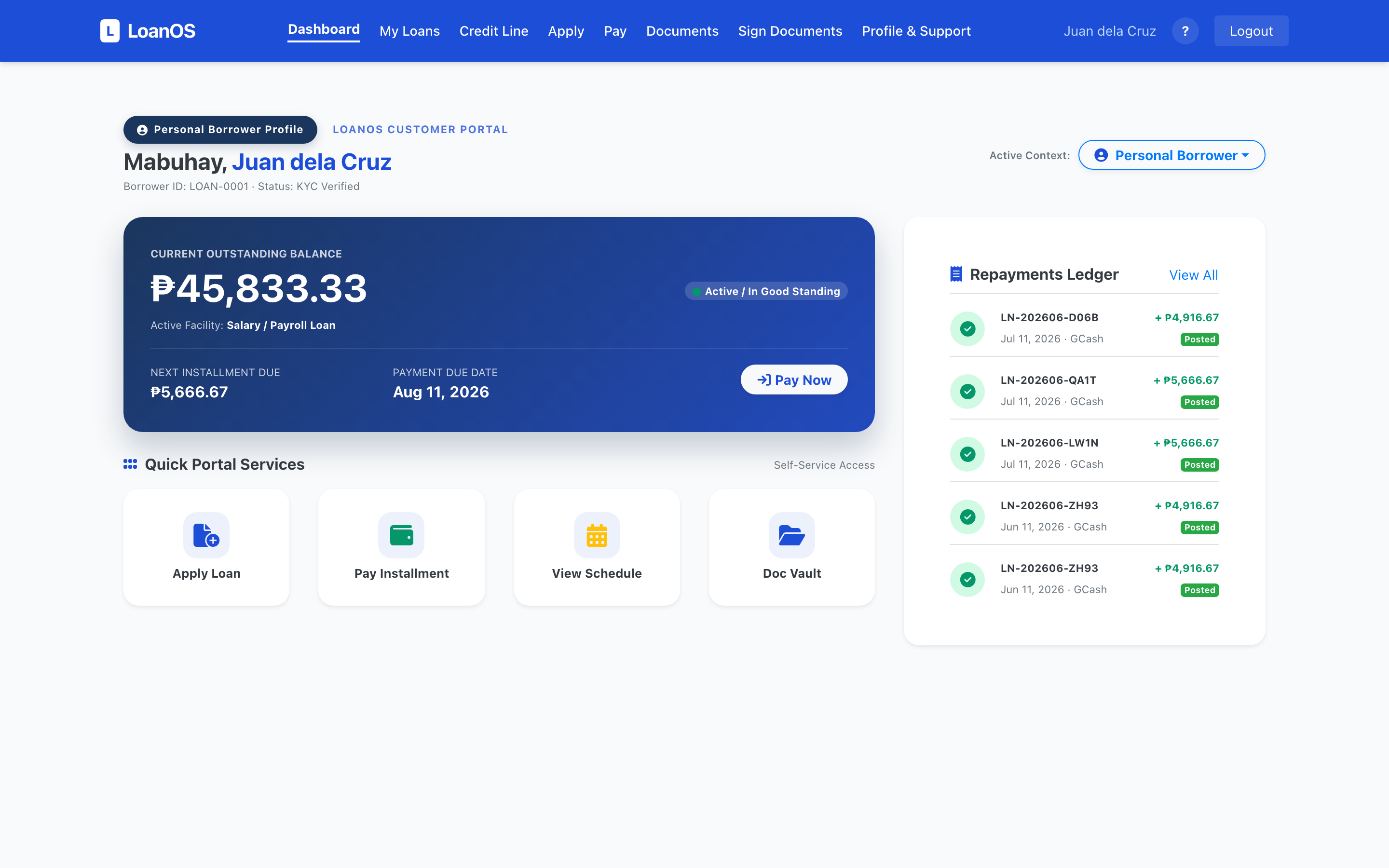Click the Doc Vault folder icon
The image size is (1389, 868).
(x=791, y=534)
